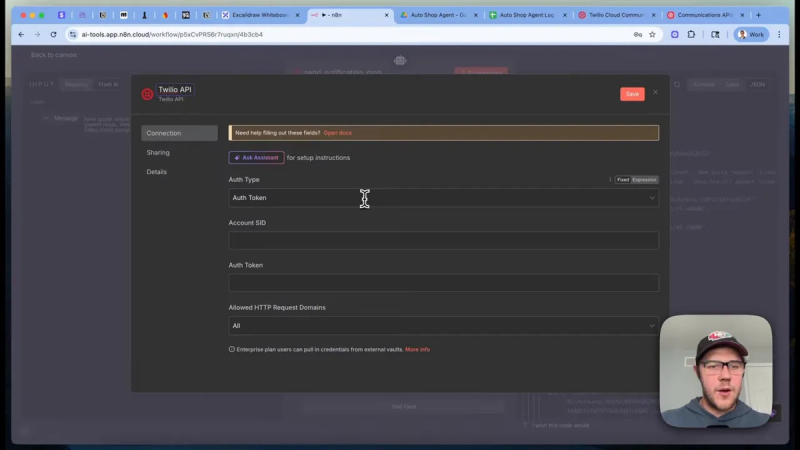Go back in browser history
This screenshot has width=800, height=450.
tap(21, 35)
